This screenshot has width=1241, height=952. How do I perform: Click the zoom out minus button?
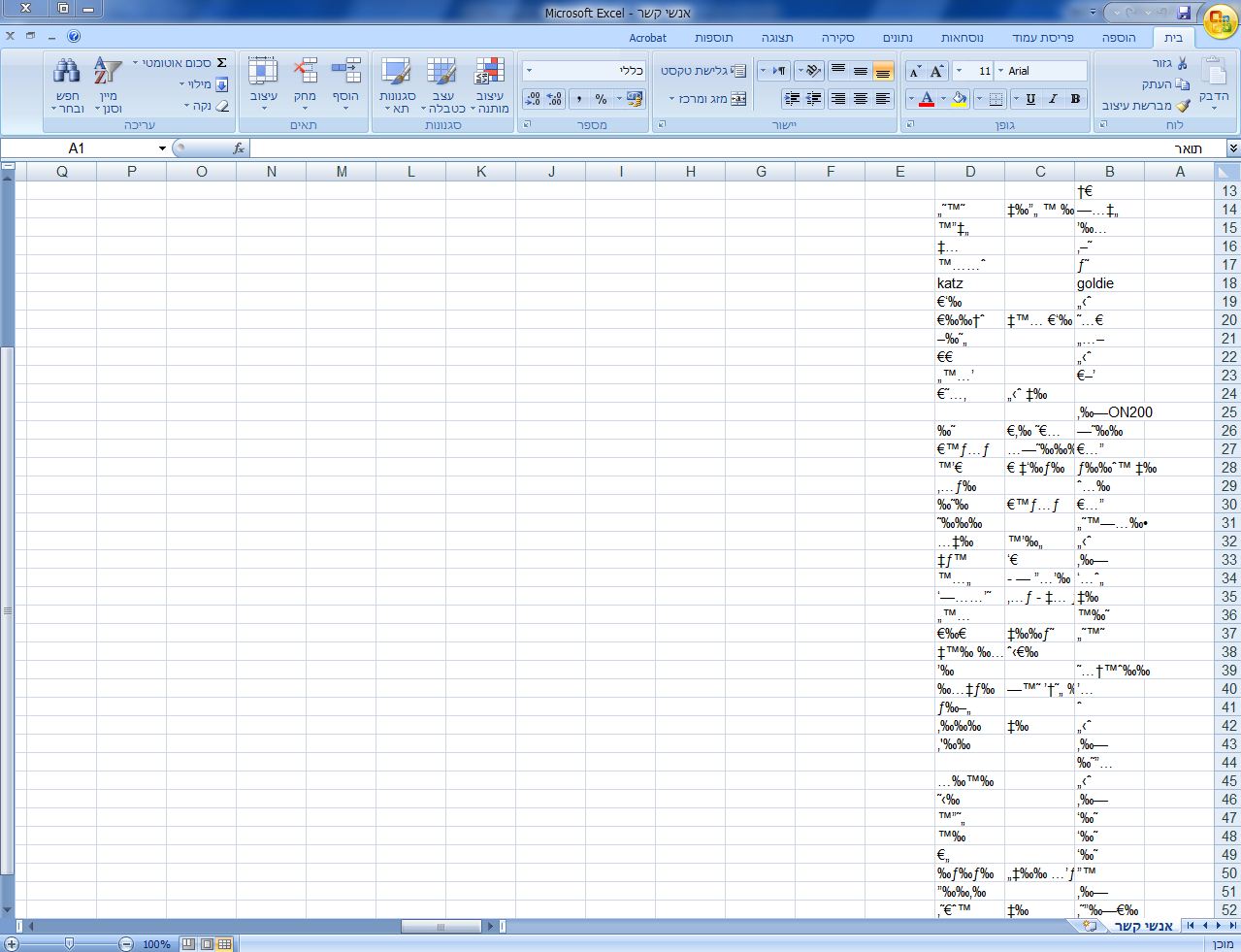[x=126, y=944]
